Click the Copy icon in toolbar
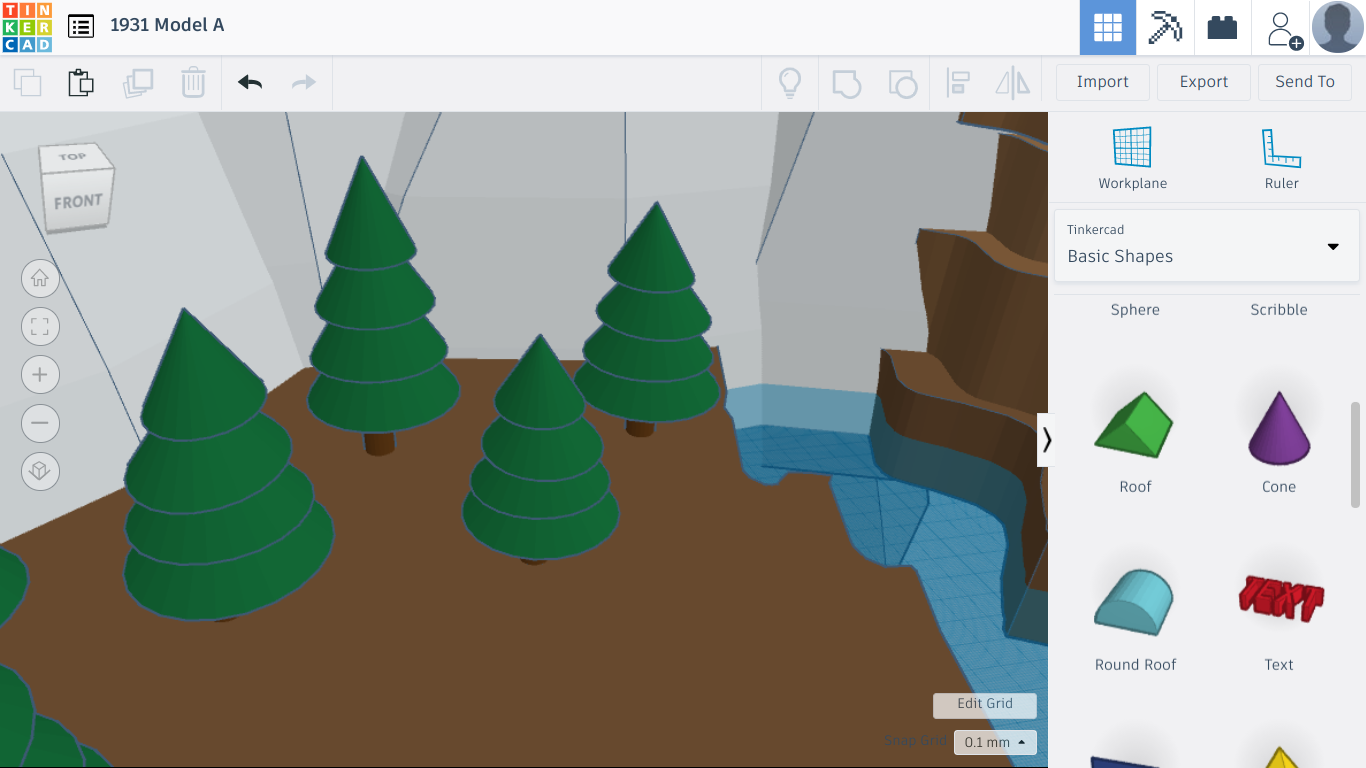Screen dimensions: 1366x768 [x=28, y=82]
